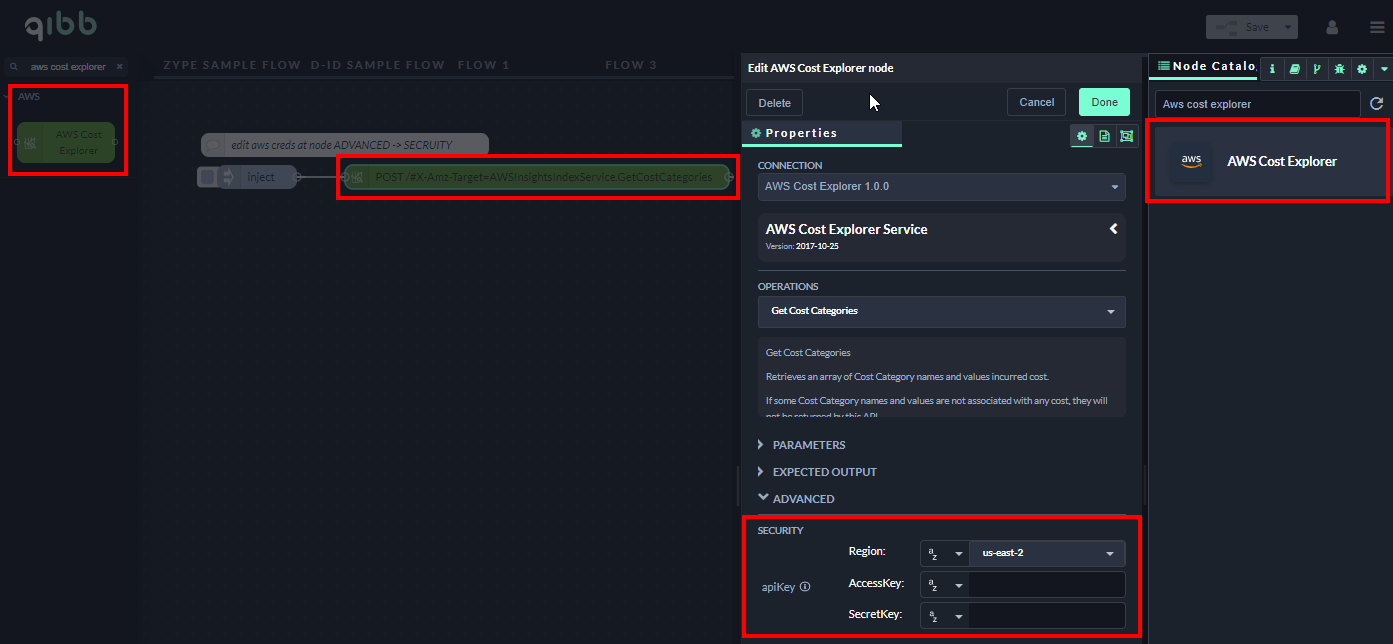Open node appearance settings icon
Image resolution: width=1393 pixels, height=644 pixels.
coord(1127,135)
